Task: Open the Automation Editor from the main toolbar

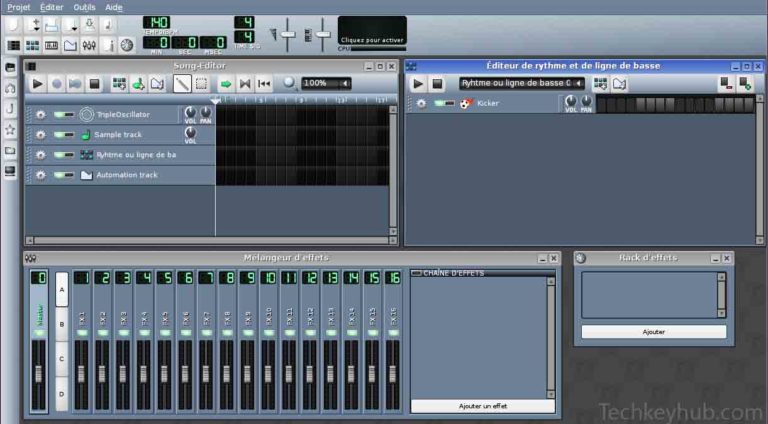Action: tap(70, 45)
